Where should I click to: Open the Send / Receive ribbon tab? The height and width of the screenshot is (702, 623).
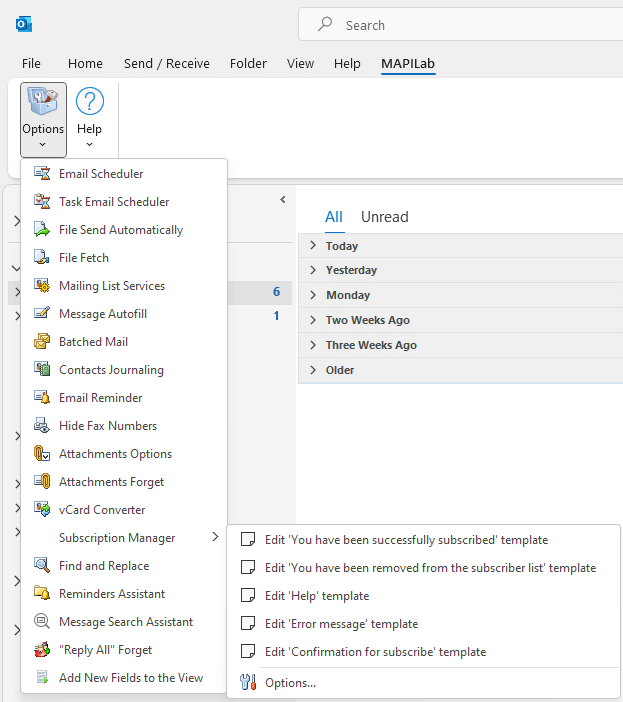click(166, 63)
